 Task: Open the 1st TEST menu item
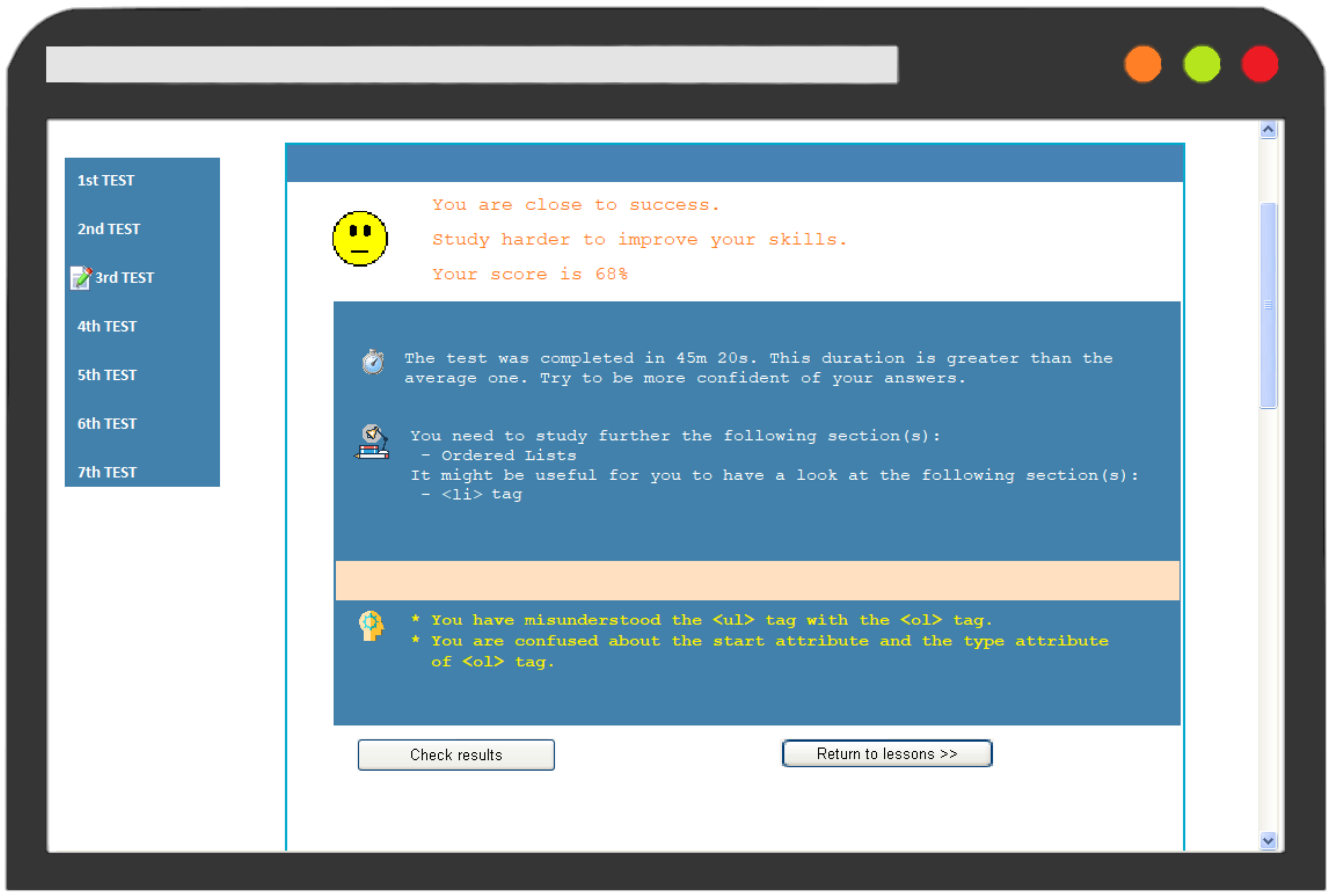(106, 181)
